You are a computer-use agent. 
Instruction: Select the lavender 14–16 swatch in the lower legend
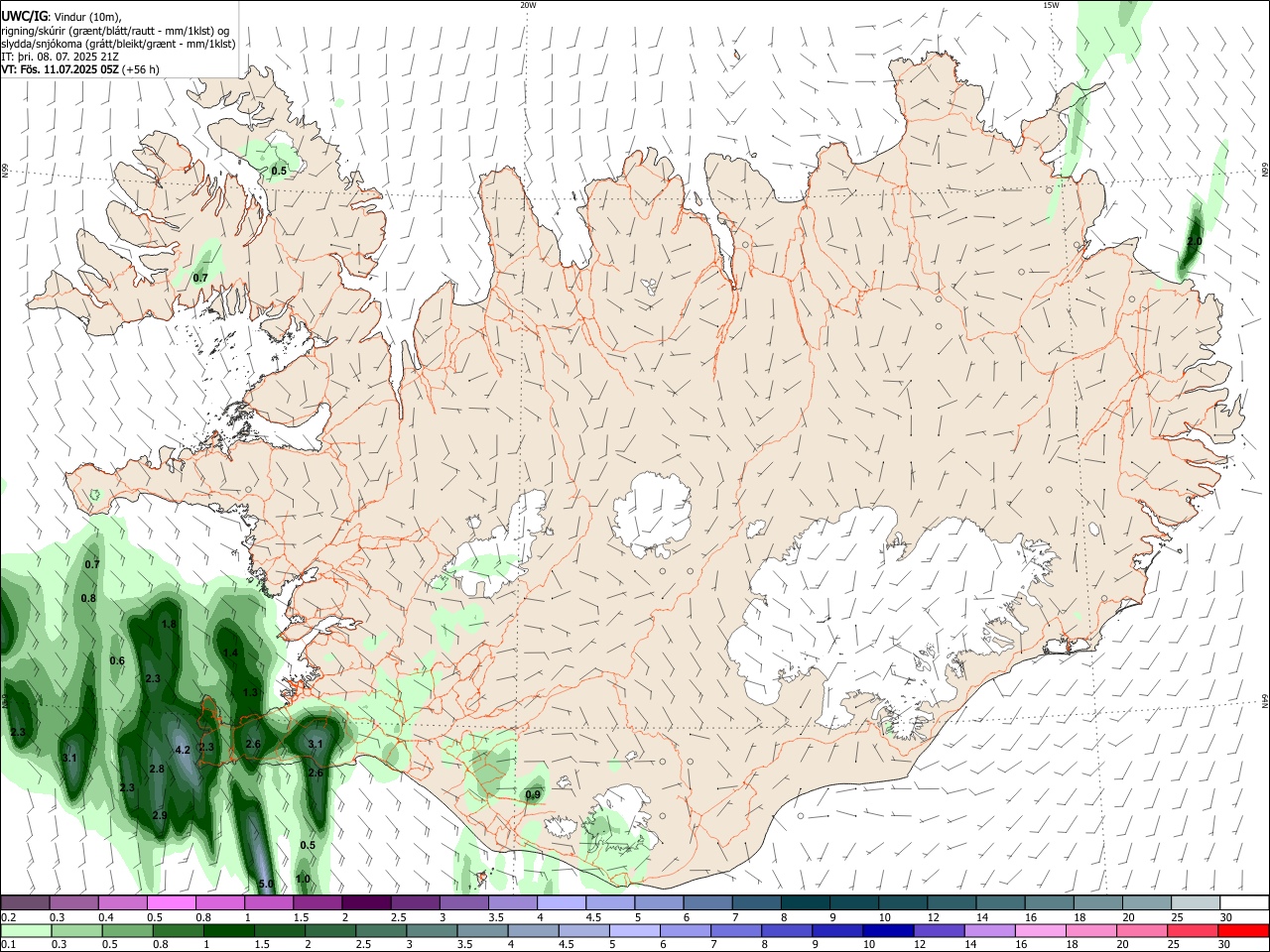[x=989, y=931]
